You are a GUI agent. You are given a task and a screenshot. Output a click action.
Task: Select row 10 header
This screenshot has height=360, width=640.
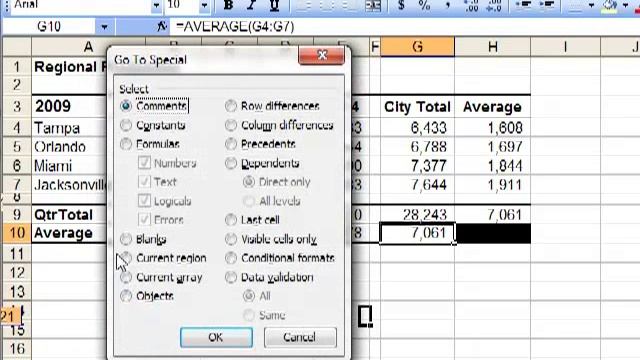point(17,233)
